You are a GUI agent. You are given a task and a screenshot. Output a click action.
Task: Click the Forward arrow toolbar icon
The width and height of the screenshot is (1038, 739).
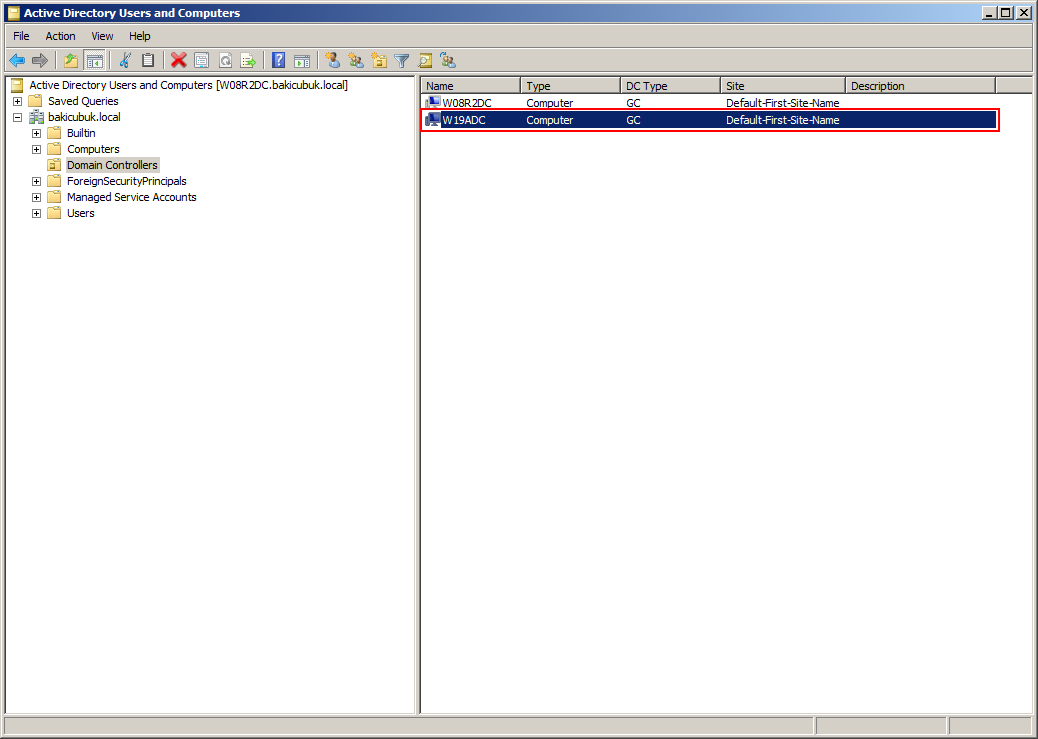click(x=40, y=61)
